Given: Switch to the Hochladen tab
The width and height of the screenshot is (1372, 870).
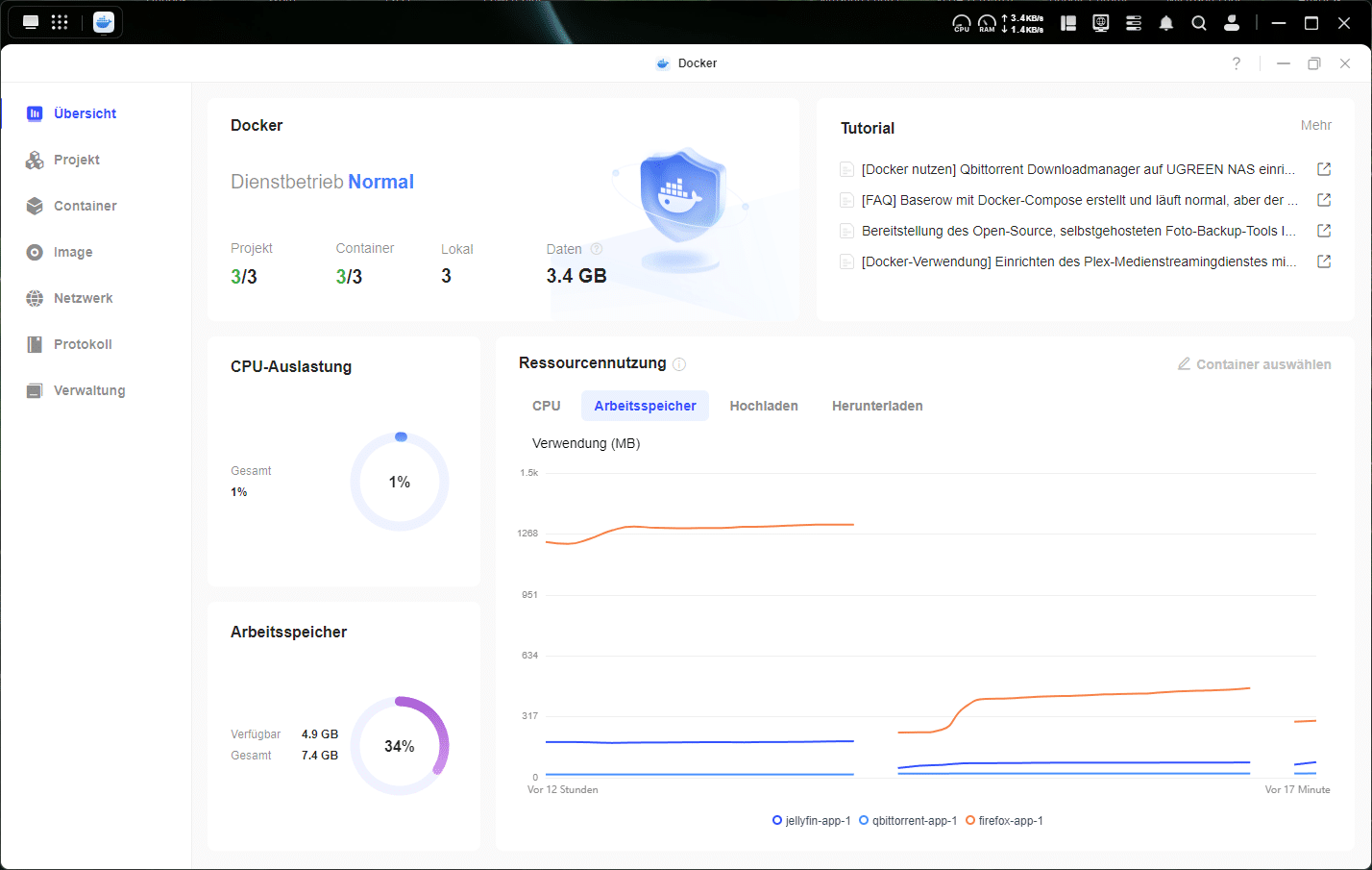Looking at the screenshot, I should tap(764, 406).
